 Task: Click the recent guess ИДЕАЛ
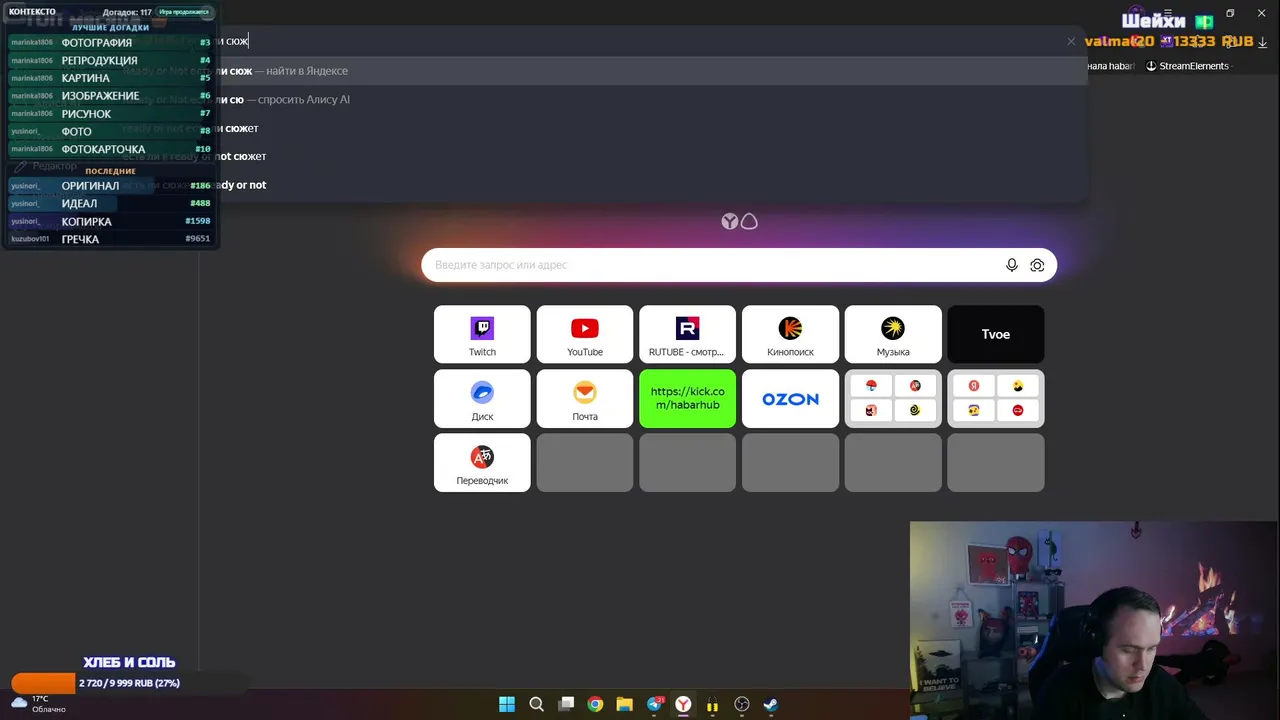(80, 204)
